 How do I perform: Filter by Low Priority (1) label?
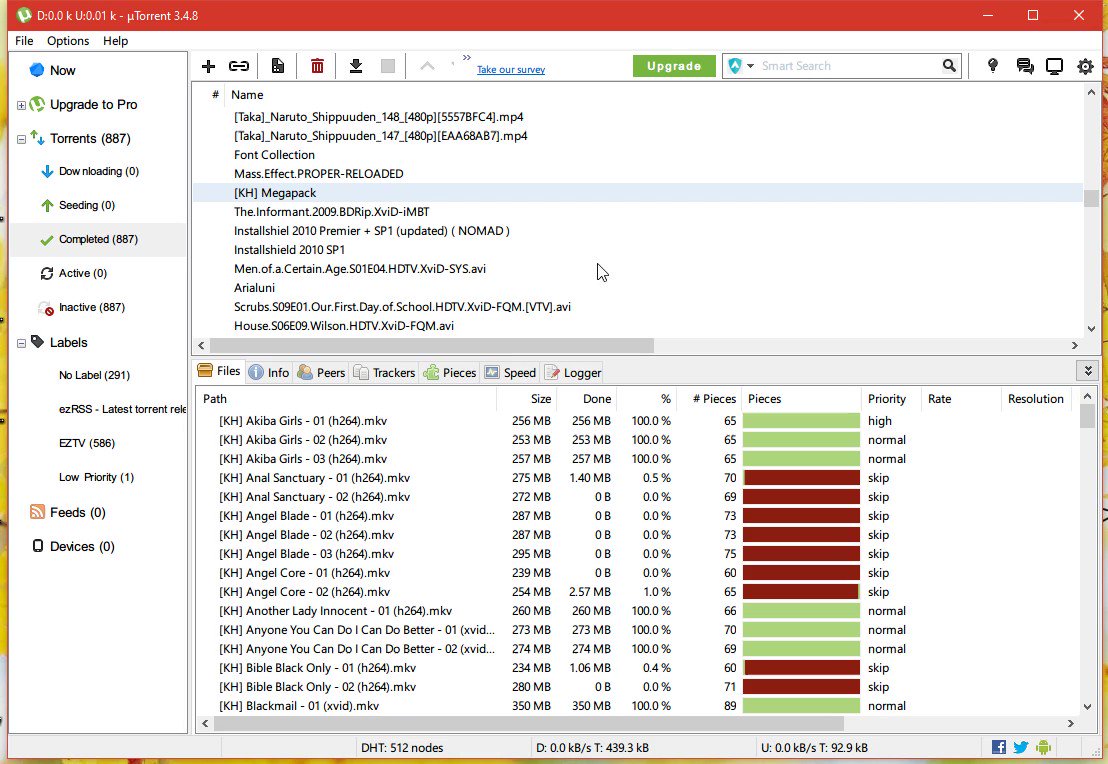pyautogui.click(x=96, y=477)
